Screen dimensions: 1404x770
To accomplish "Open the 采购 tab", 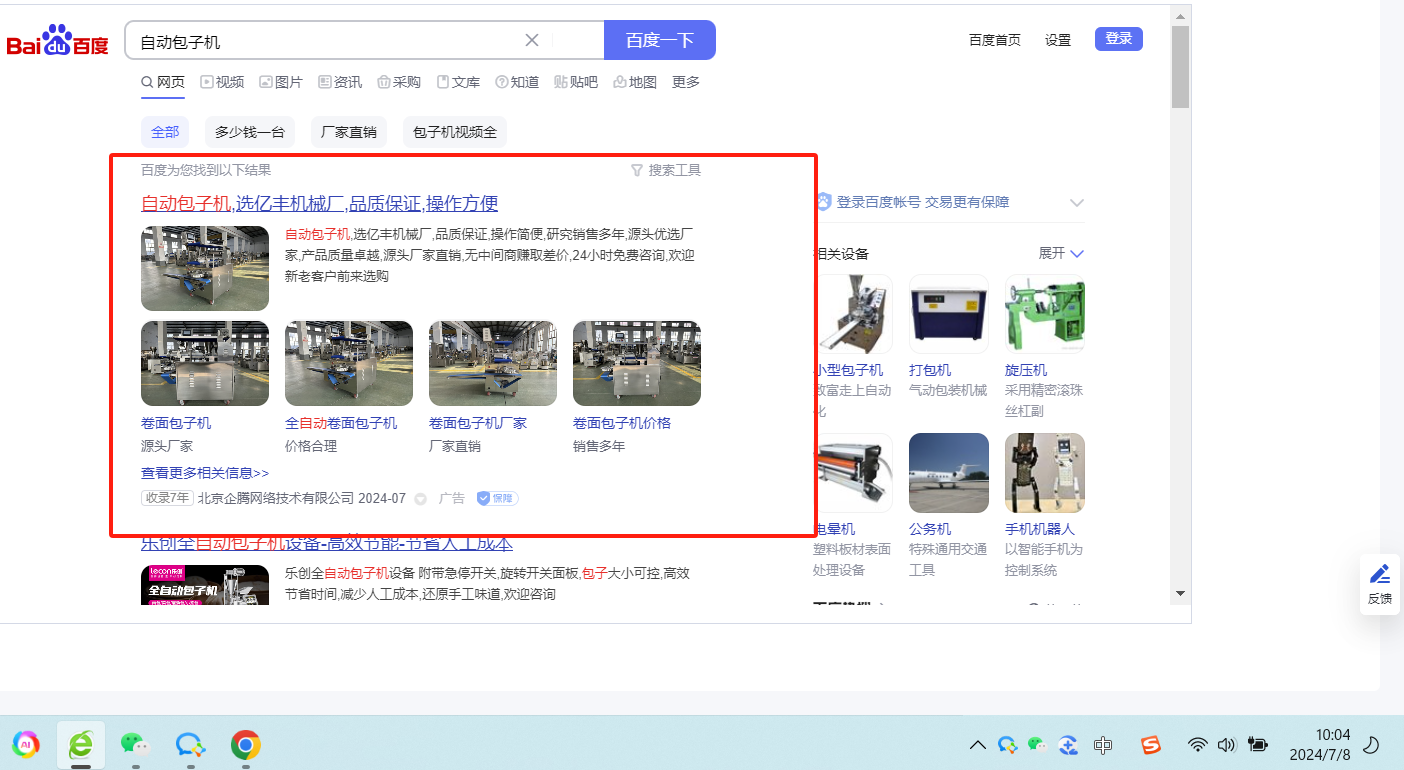I will click(x=399, y=82).
